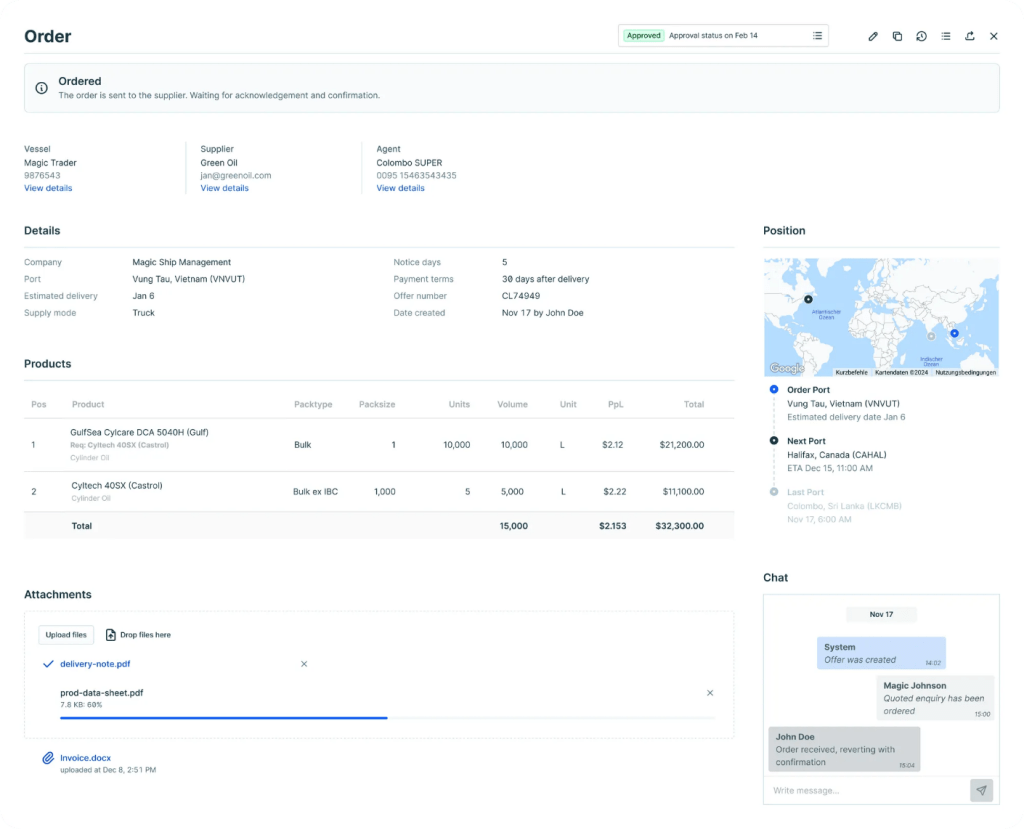Select the Next Port Halifax timeline marker
The width and height of the screenshot is (1024, 829).
click(x=774, y=441)
